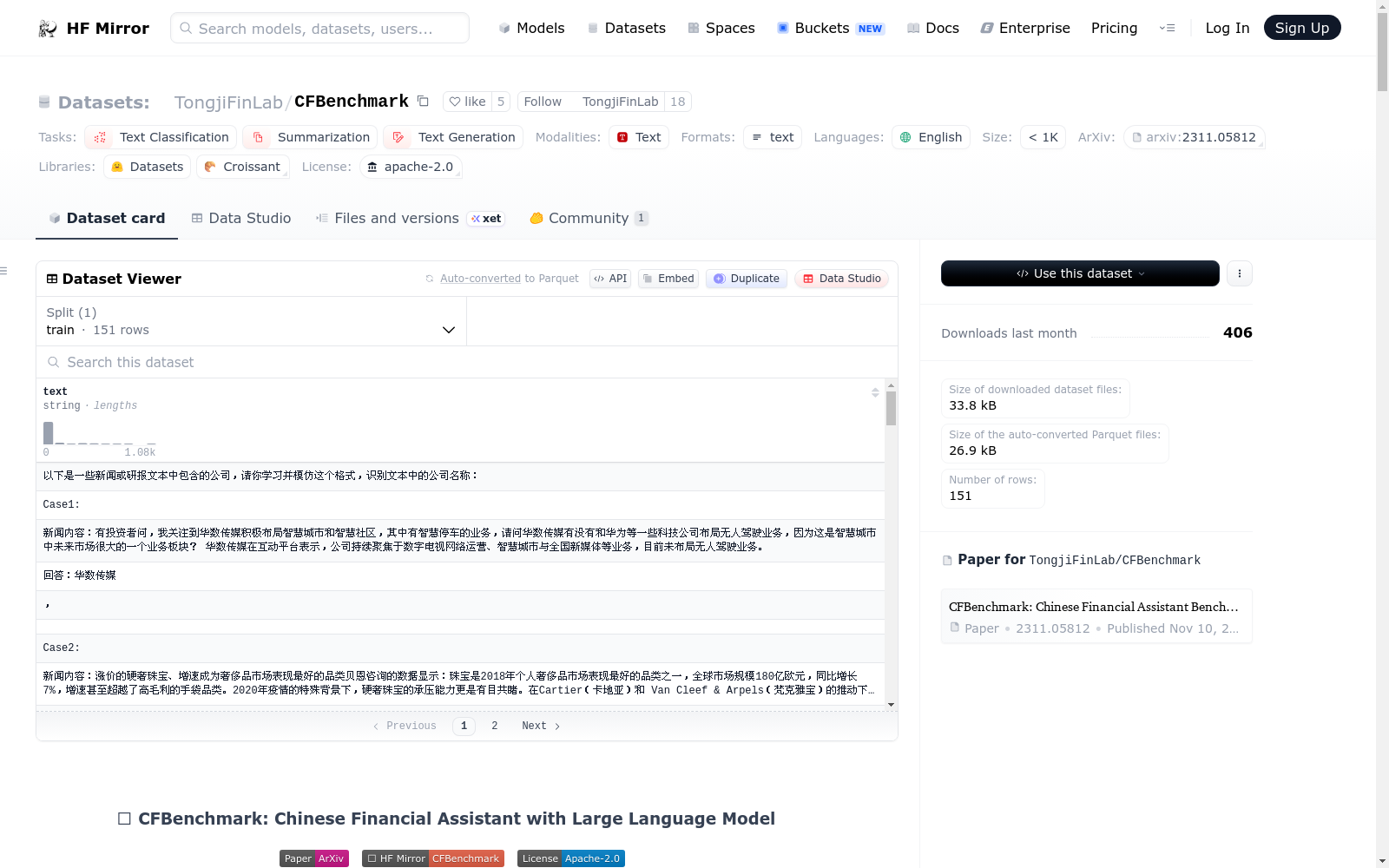Image resolution: width=1389 pixels, height=868 pixels.
Task: Click the Datasets: breadcrumb label
Action: click(103, 102)
